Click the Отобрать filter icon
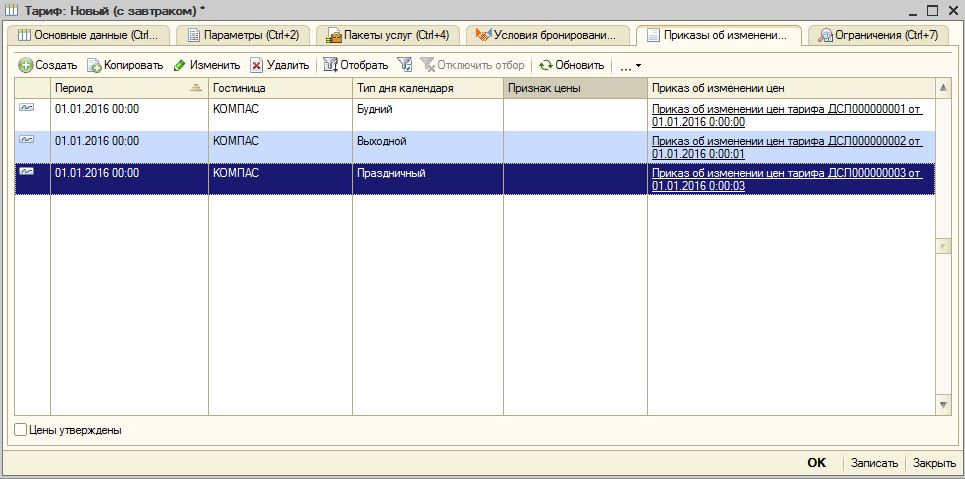This screenshot has height=479, width=965. pyautogui.click(x=330, y=65)
